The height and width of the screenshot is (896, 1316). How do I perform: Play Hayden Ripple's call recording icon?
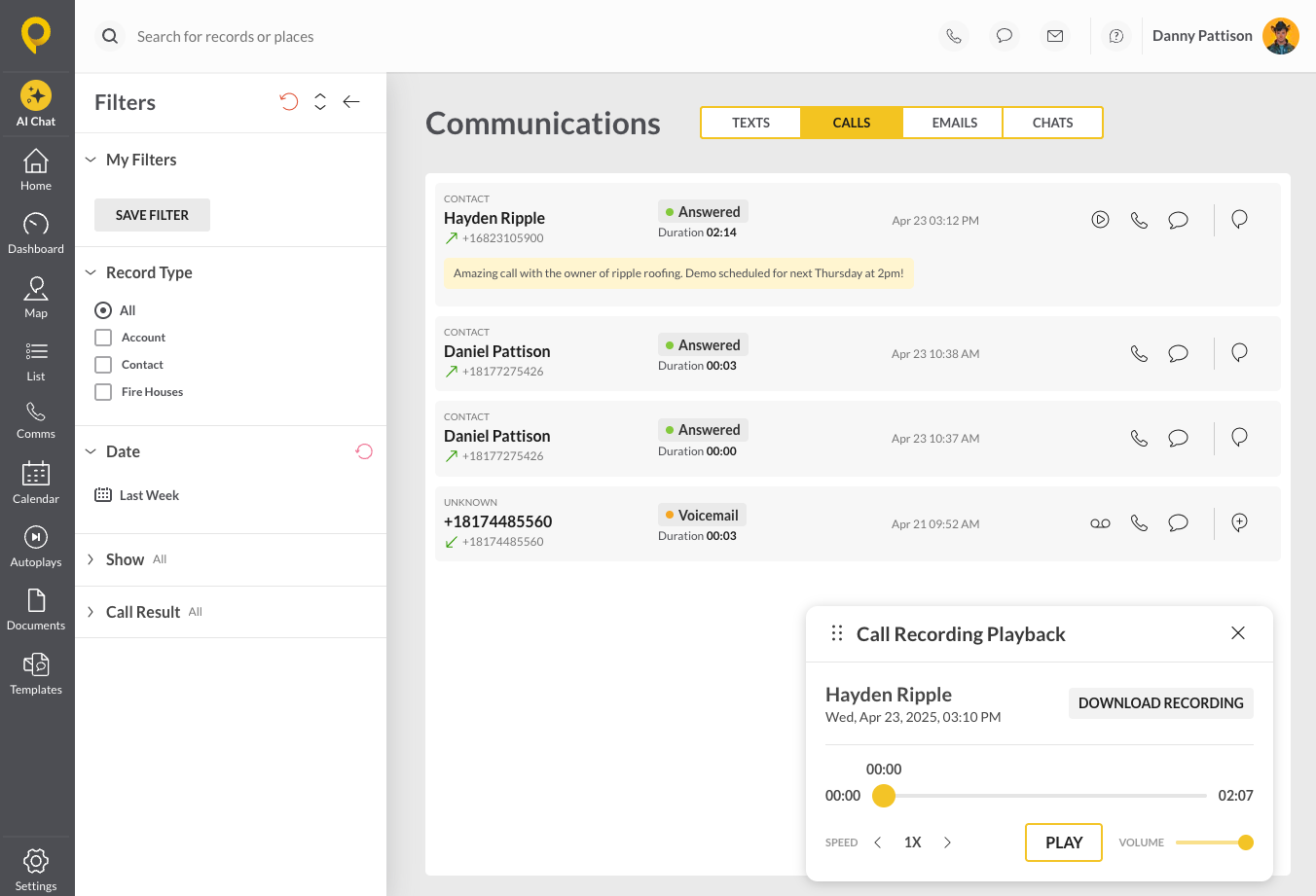coord(1100,220)
